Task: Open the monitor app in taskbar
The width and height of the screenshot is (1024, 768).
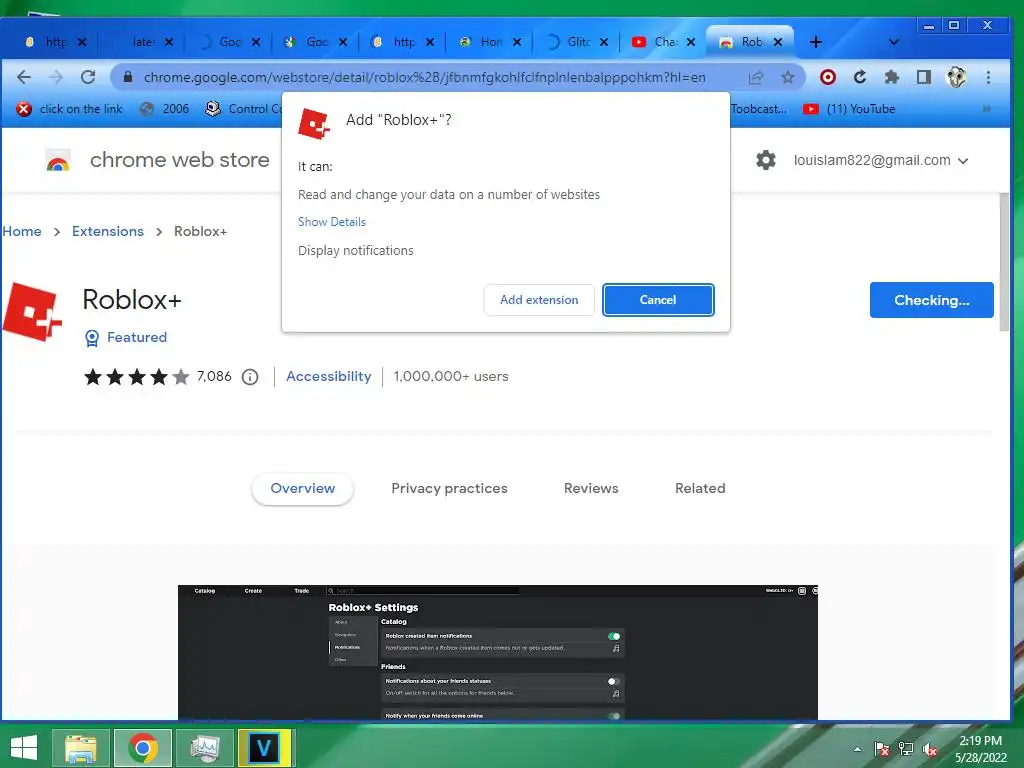Action: tap(205, 748)
